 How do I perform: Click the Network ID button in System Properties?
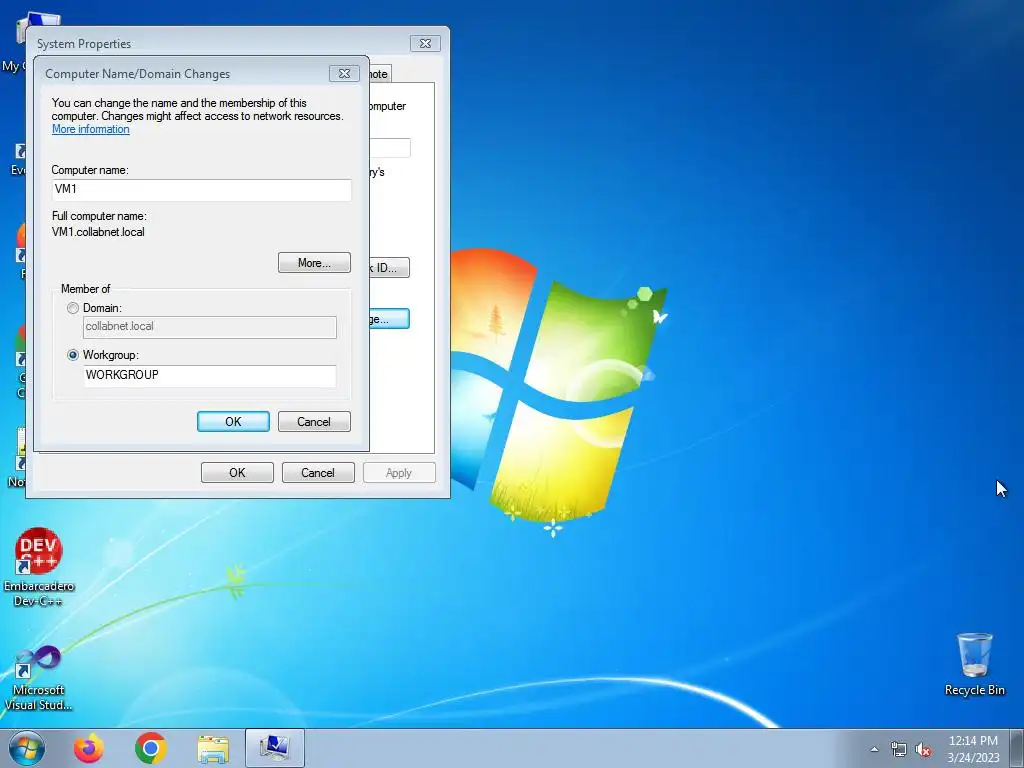[389, 268]
